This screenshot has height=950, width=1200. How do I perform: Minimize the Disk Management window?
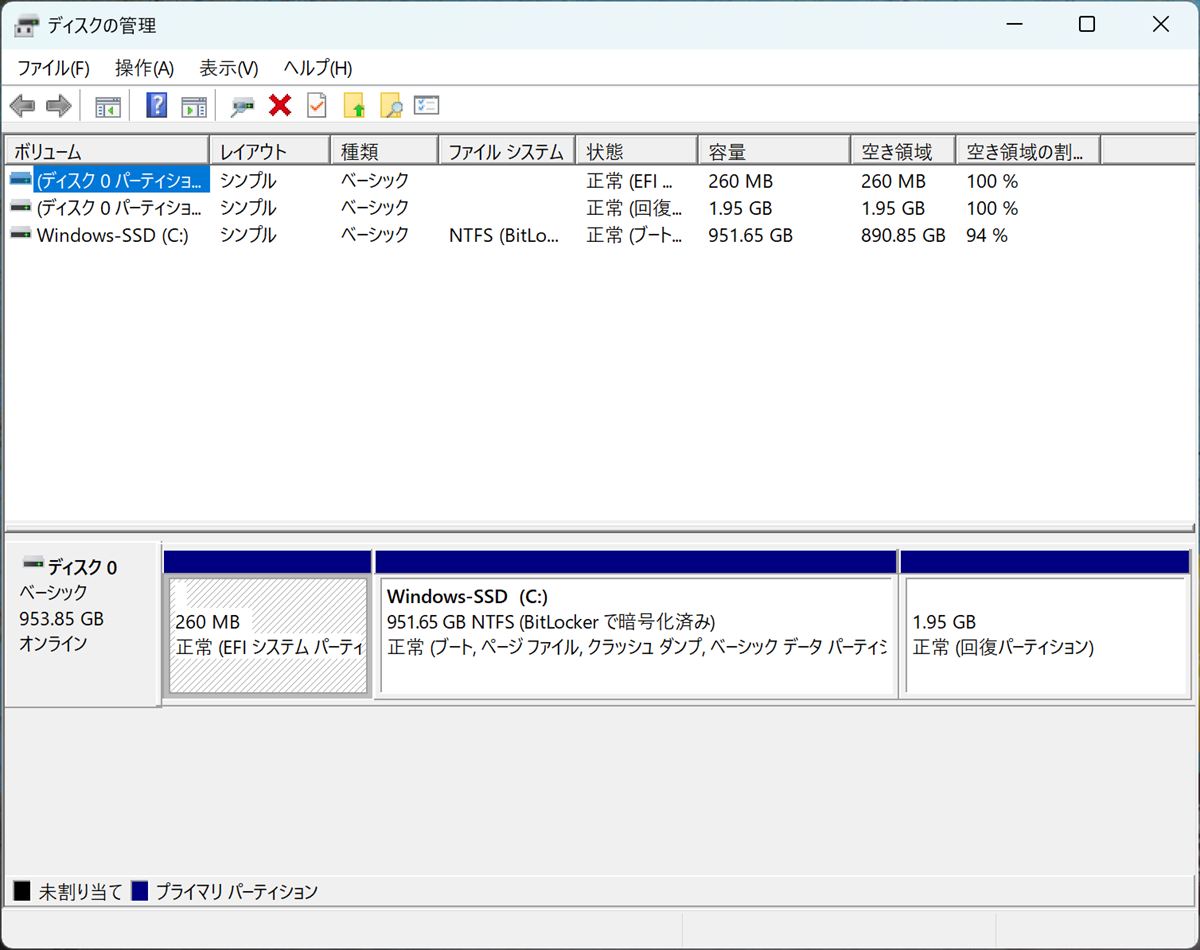click(x=1013, y=25)
